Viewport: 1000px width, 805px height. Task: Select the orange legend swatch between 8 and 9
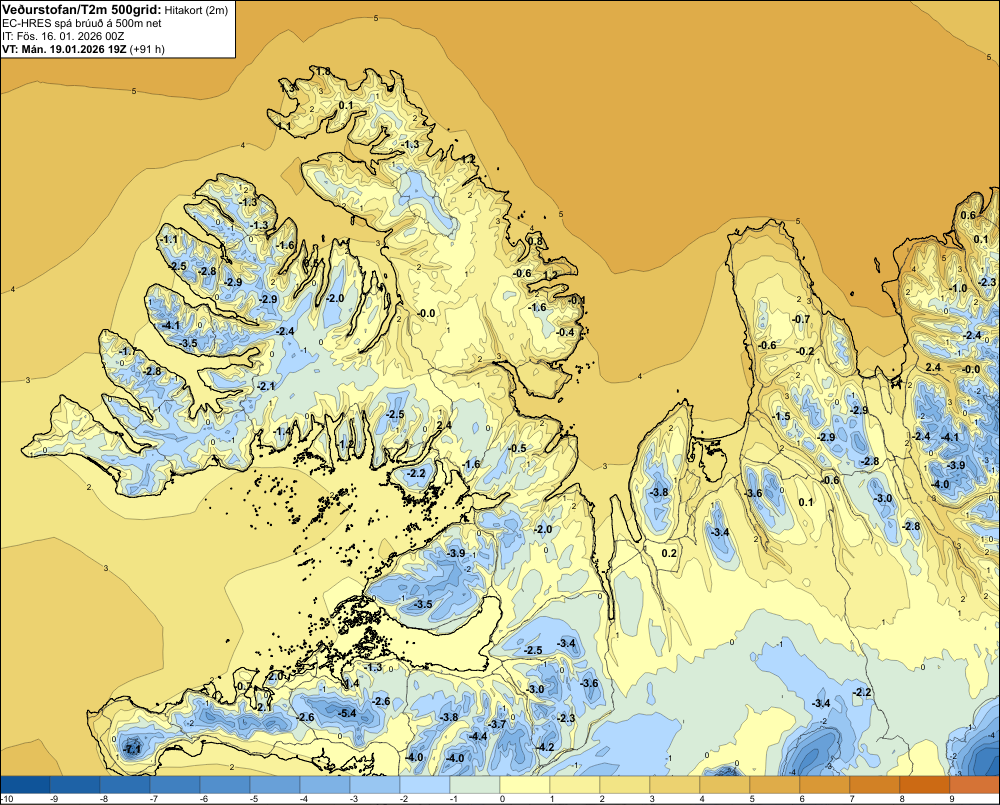pyautogui.click(x=925, y=785)
